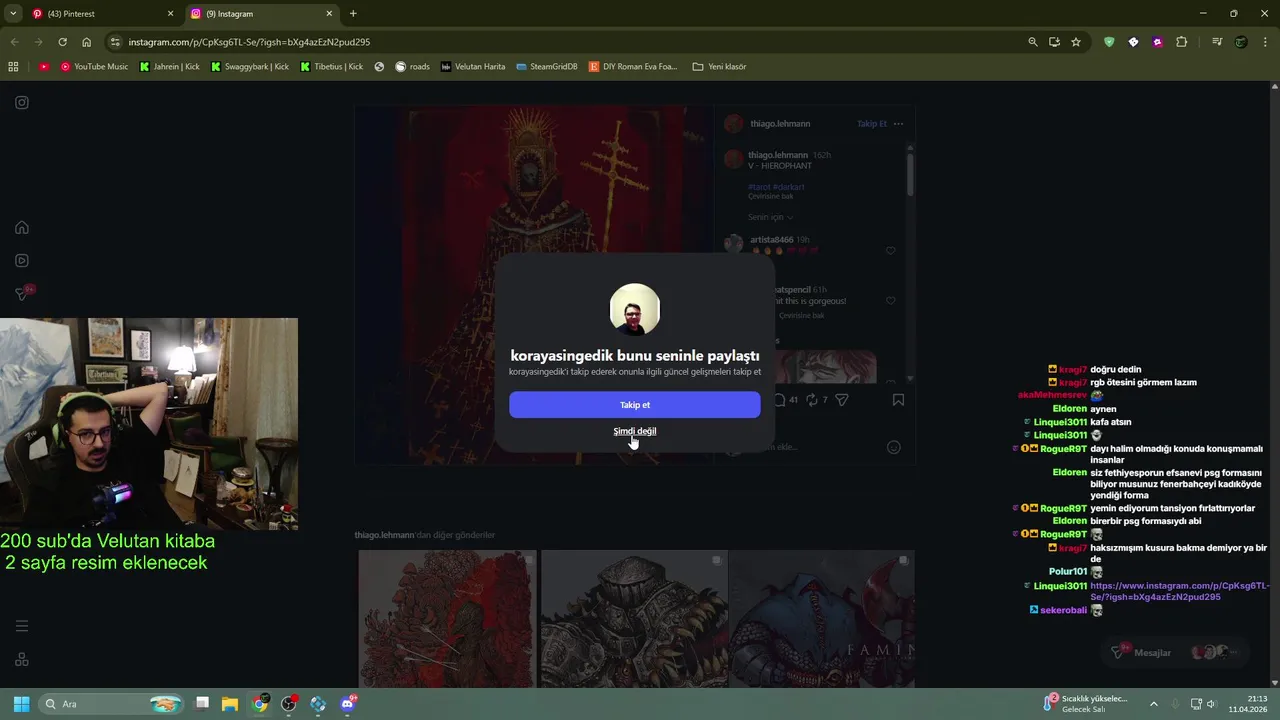This screenshot has width=1280, height=720.
Task: Click the Windows taskbar search box
Action: coord(113,704)
